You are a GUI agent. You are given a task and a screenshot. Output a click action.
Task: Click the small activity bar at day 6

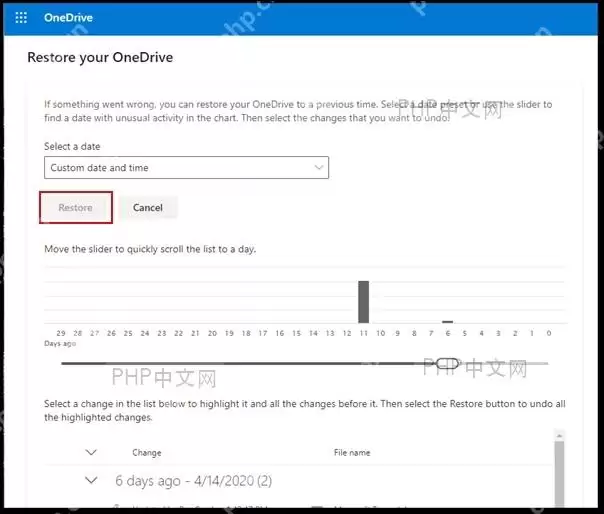click(448, 322)
